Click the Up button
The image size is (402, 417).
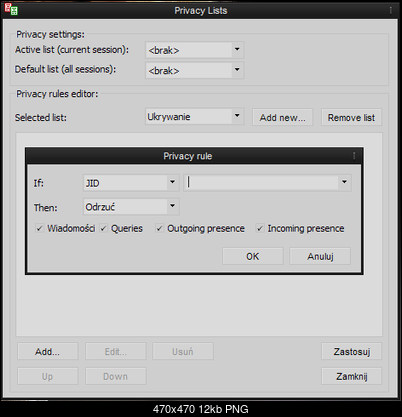48,376
